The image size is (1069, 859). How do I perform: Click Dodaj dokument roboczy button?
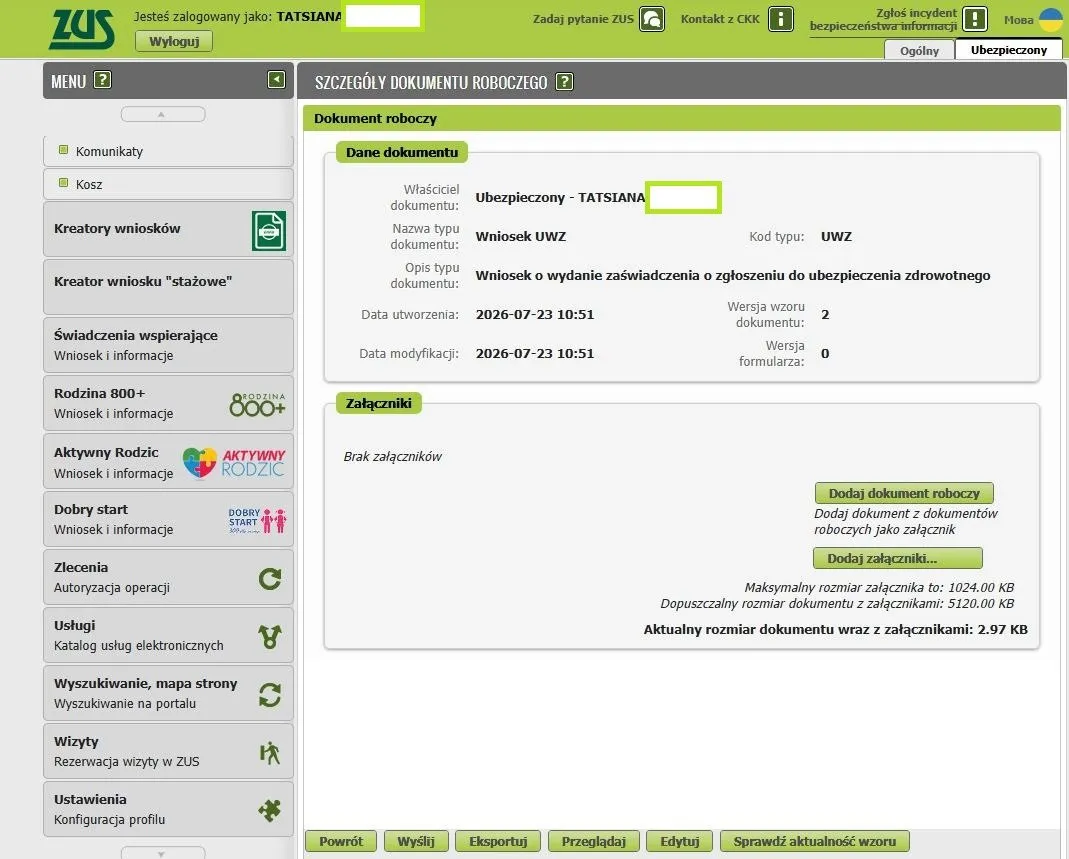[904, 493]
